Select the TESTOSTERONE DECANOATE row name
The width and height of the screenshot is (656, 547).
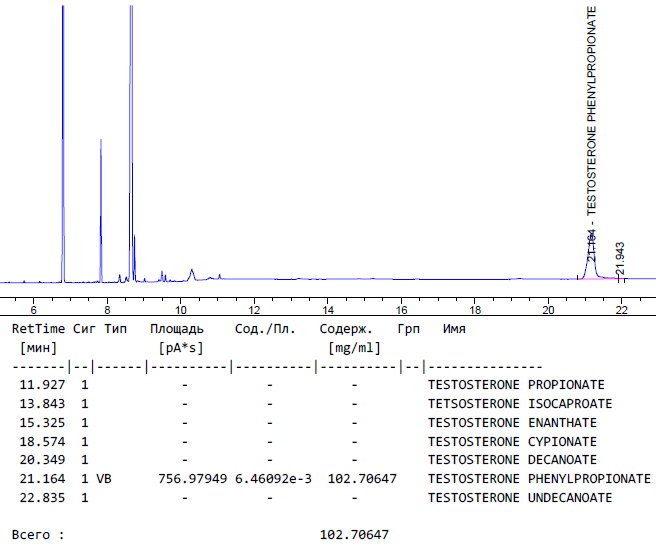click(x=512, y=461)
